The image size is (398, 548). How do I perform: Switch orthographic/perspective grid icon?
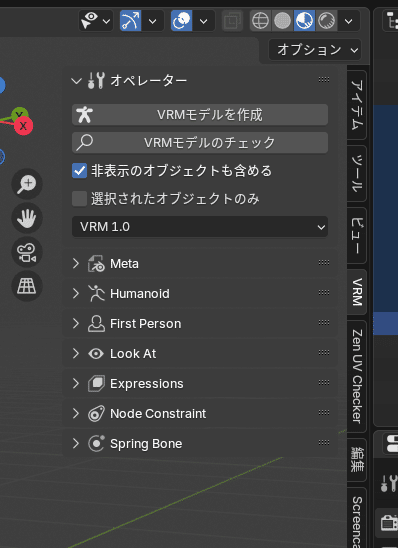point(27,286)
